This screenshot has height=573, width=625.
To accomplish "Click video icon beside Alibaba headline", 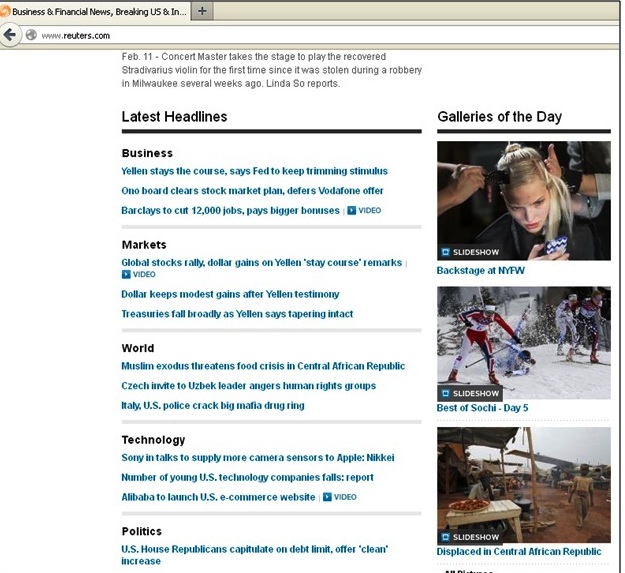I will (326, 497).
